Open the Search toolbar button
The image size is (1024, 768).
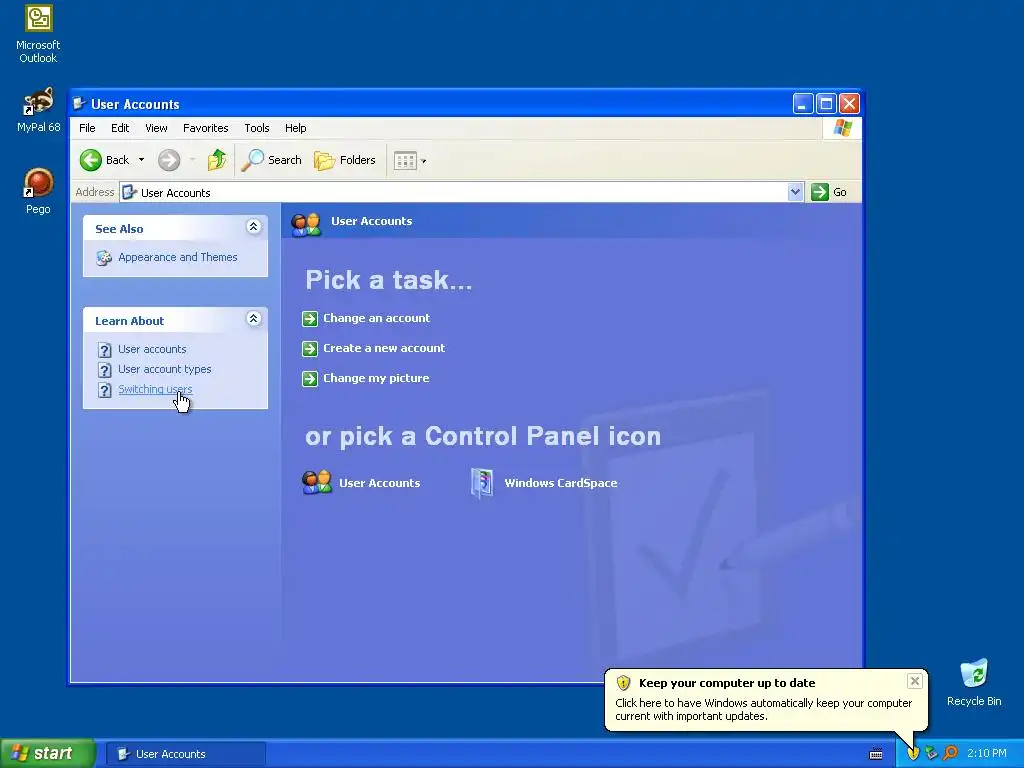coord(272,160)
